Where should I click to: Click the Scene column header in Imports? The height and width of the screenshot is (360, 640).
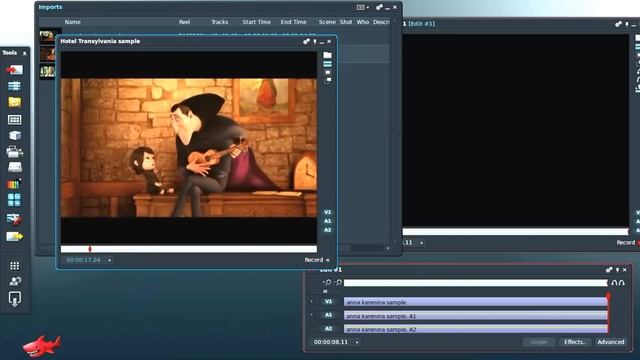pos(327,22)
